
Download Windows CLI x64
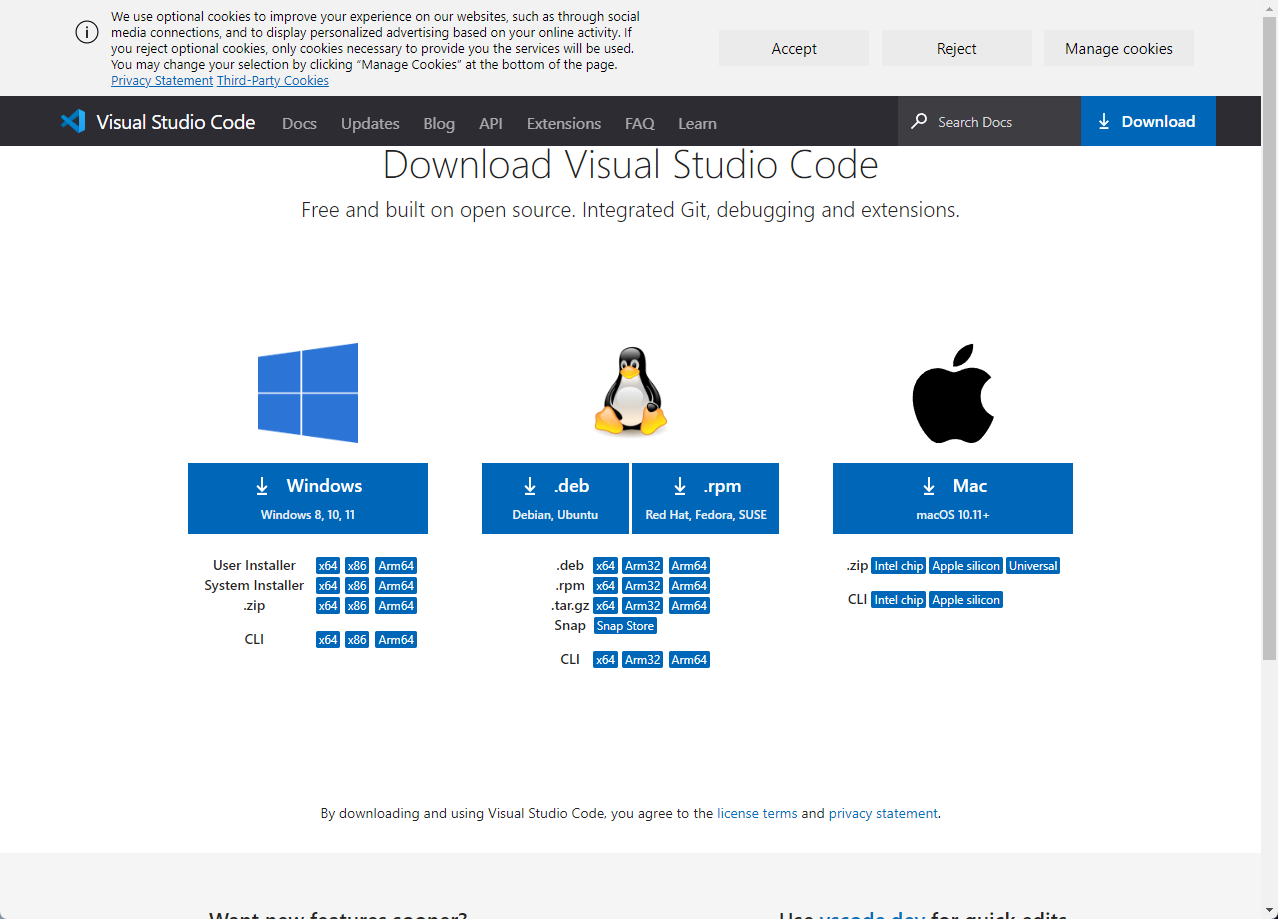tap(328, 640)
